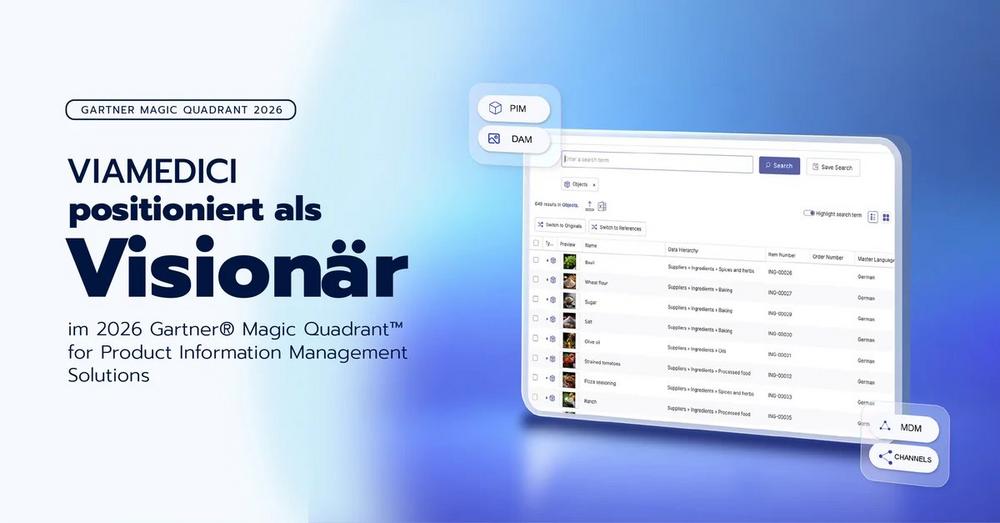Click the Objects link in results count
The image size is (1000, 523).
pos(570,205)
